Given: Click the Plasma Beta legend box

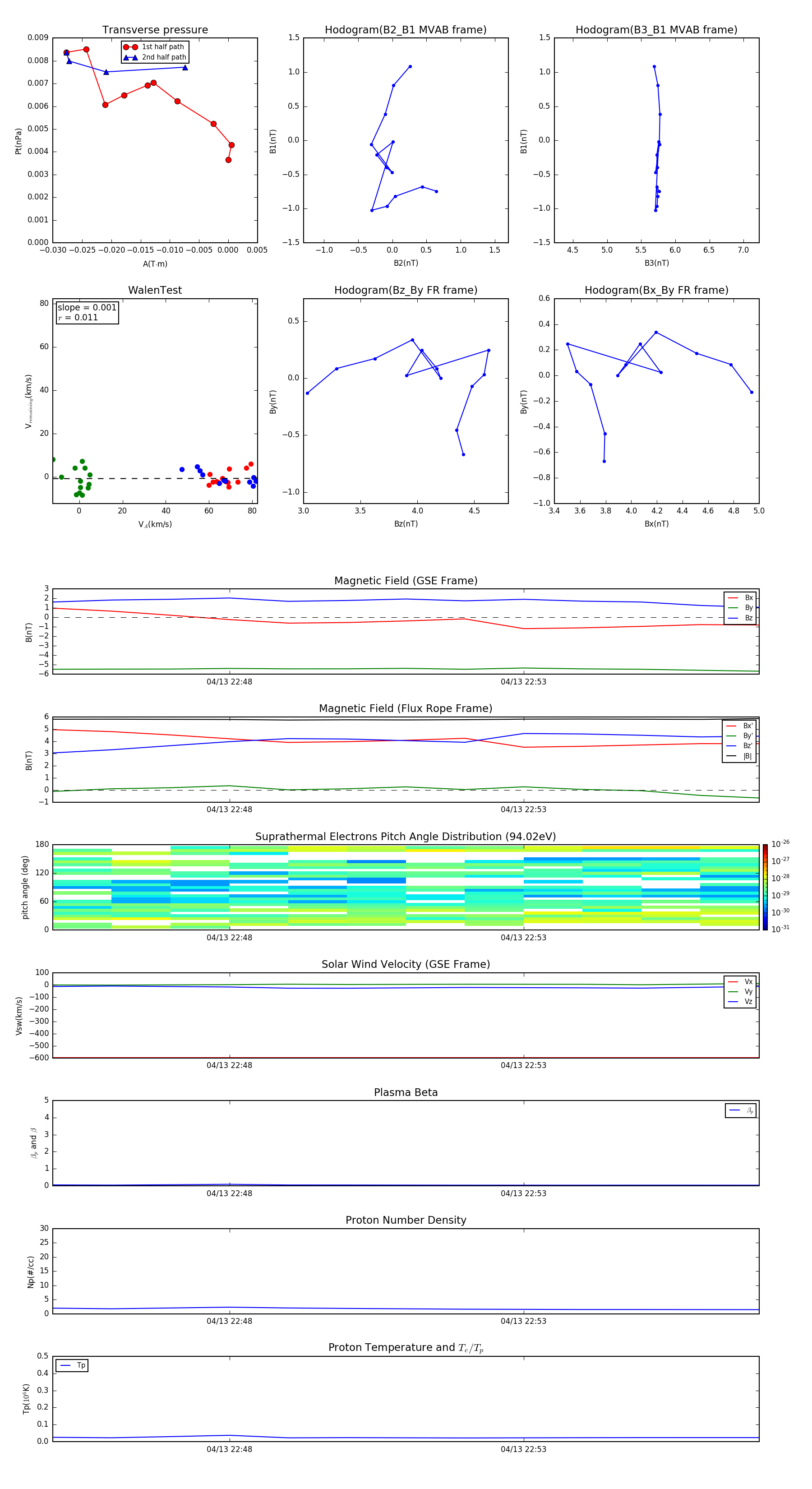Looking at the screenshot, I should click(x=740, y=1110).
